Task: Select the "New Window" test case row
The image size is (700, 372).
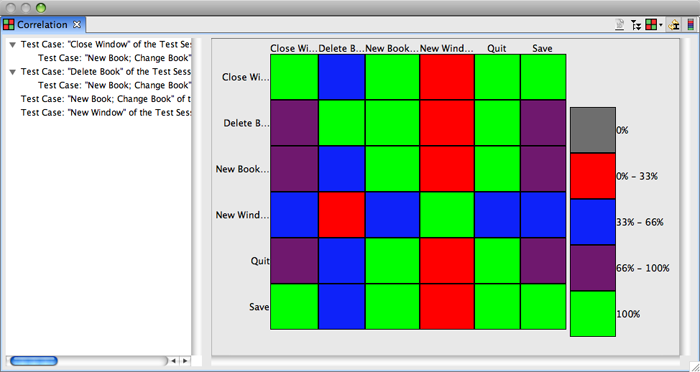Action: tap(106, 113)
